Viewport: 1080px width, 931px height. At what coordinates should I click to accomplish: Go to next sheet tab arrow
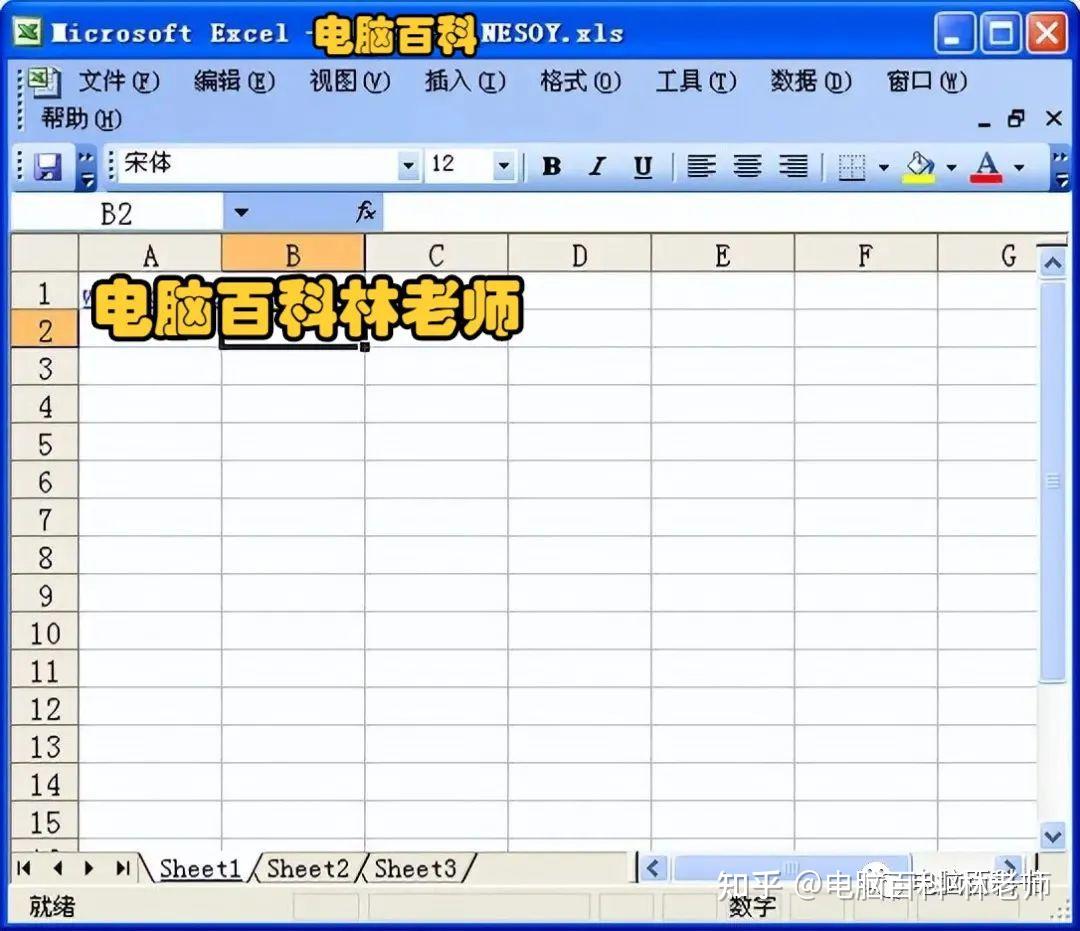click(89, 868)
